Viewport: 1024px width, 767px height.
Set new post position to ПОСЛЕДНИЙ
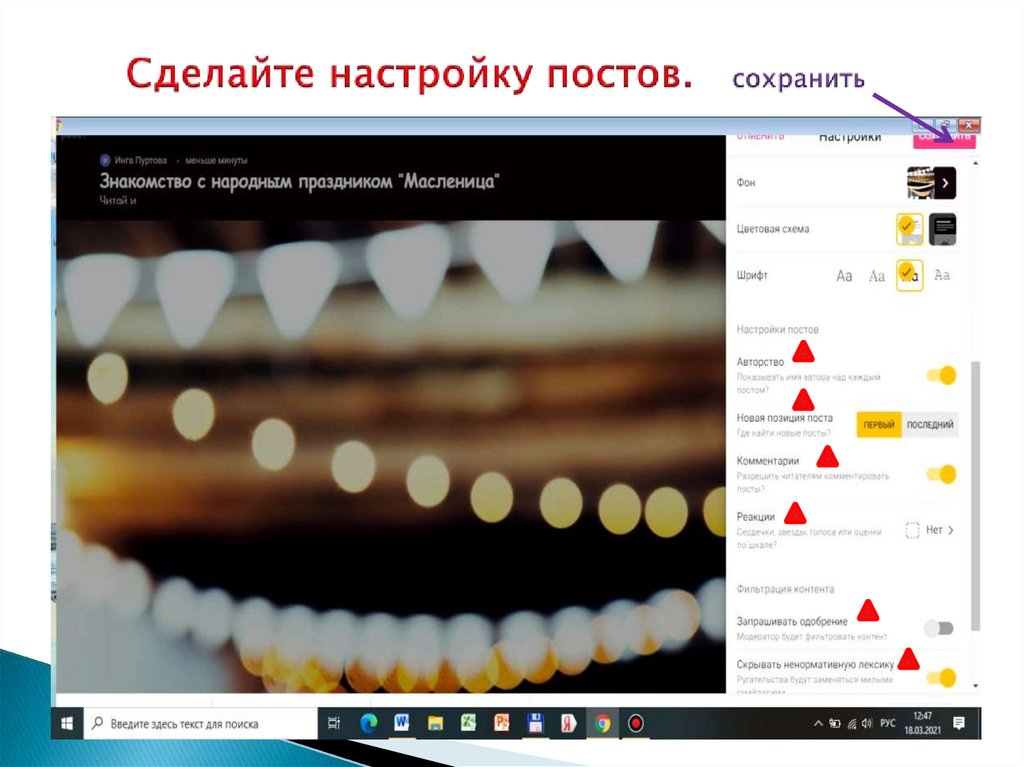point(930,425)
